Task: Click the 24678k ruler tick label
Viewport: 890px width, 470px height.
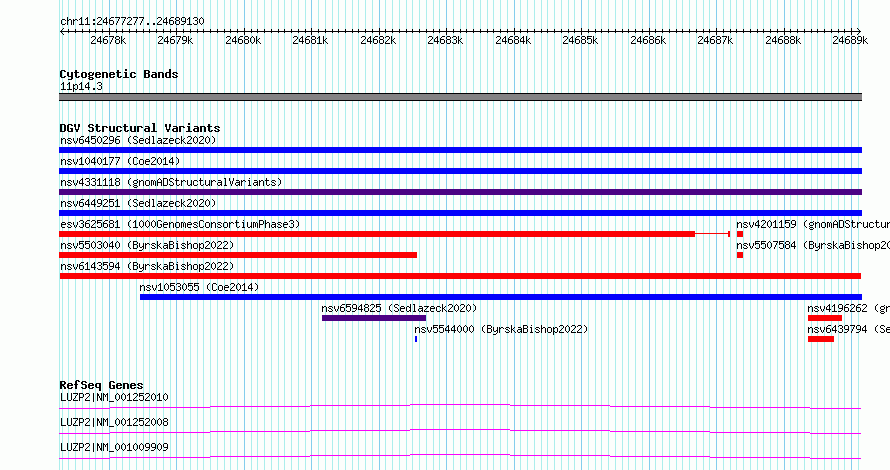Action: click(108, 40)
